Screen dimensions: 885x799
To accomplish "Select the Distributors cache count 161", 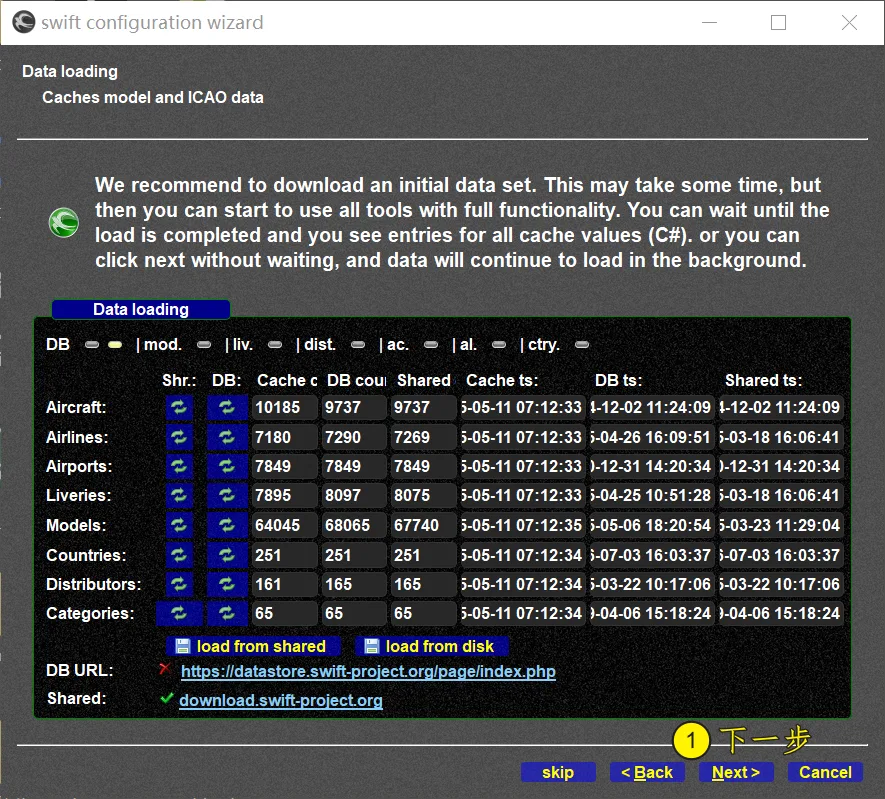I will point(284,584).
